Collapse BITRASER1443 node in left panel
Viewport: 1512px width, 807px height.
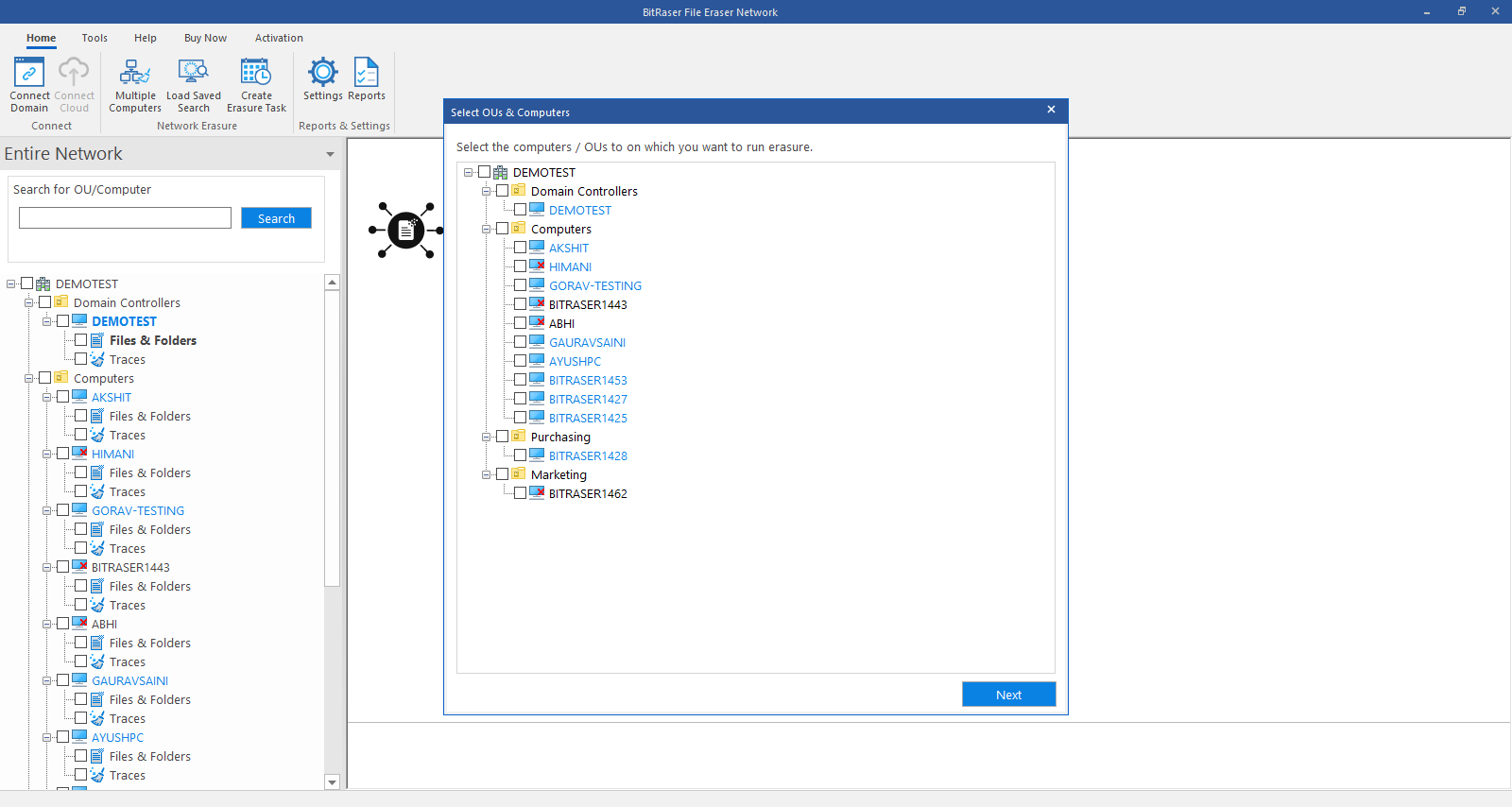point(46,567)
